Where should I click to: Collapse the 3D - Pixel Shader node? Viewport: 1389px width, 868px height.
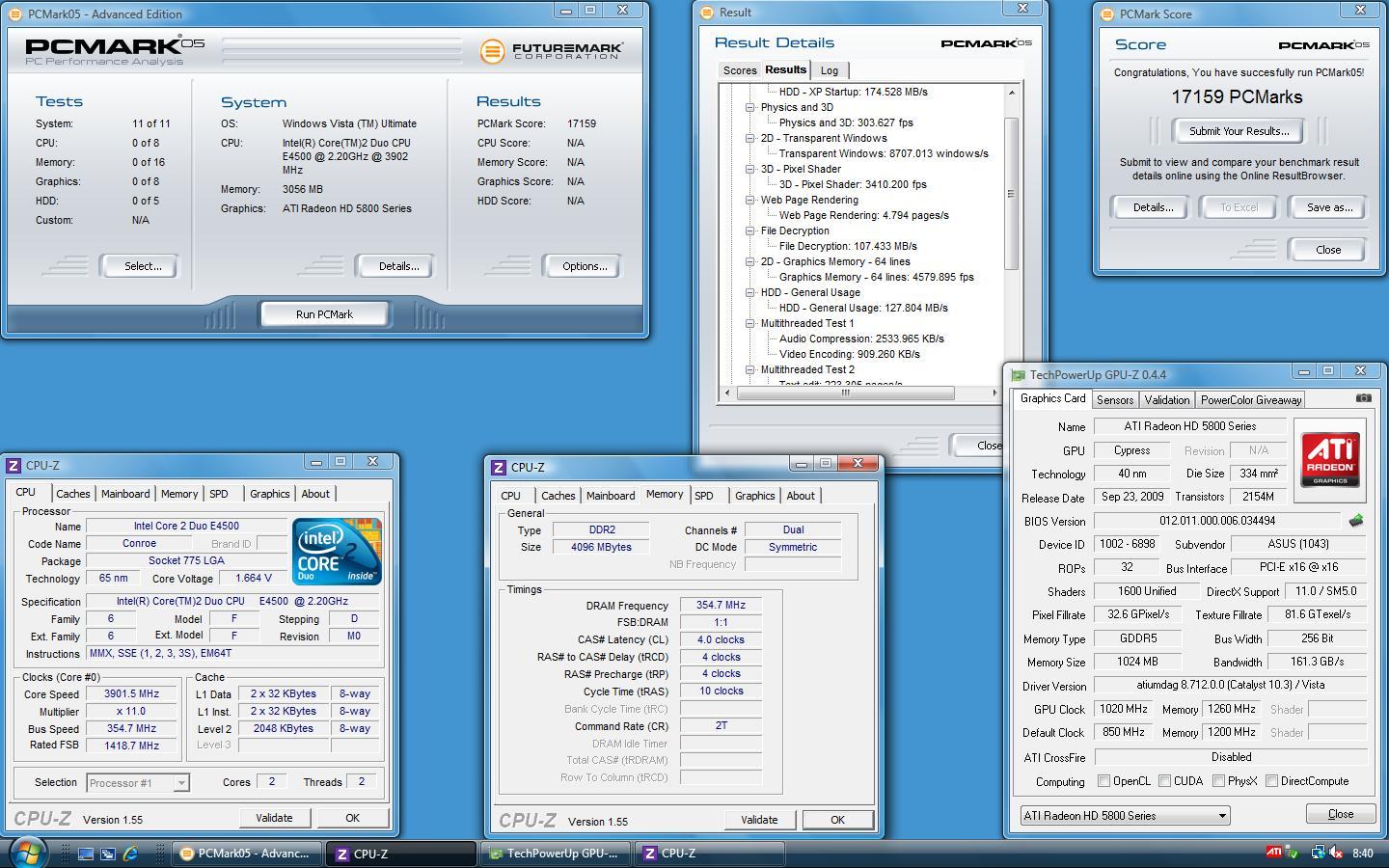tap(750, 169)
